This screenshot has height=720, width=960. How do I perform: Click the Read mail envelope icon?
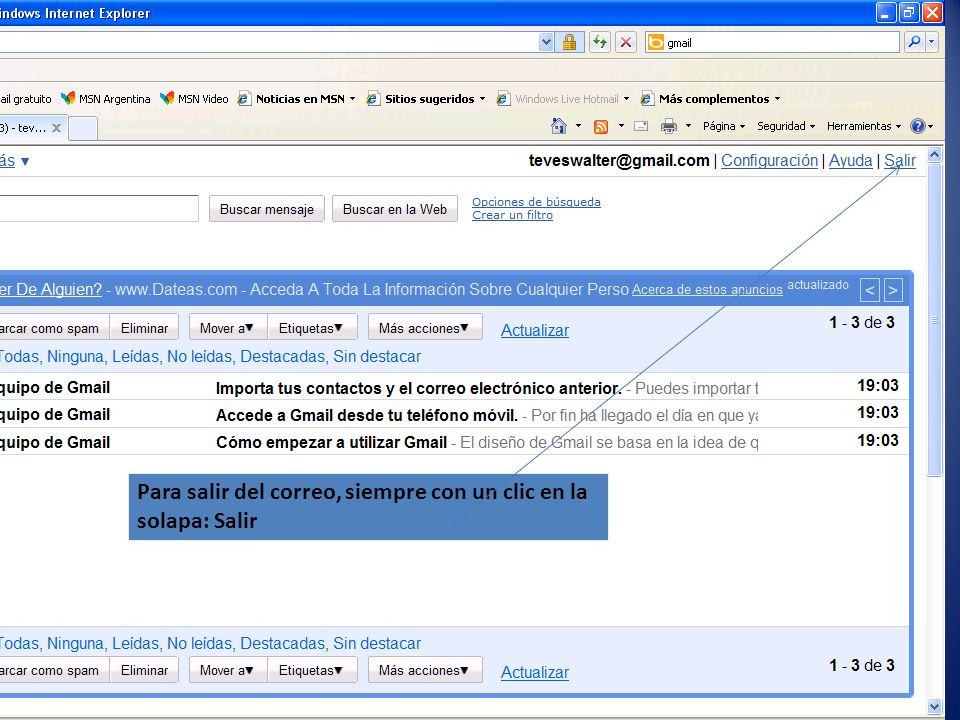(x=641, y=126)
